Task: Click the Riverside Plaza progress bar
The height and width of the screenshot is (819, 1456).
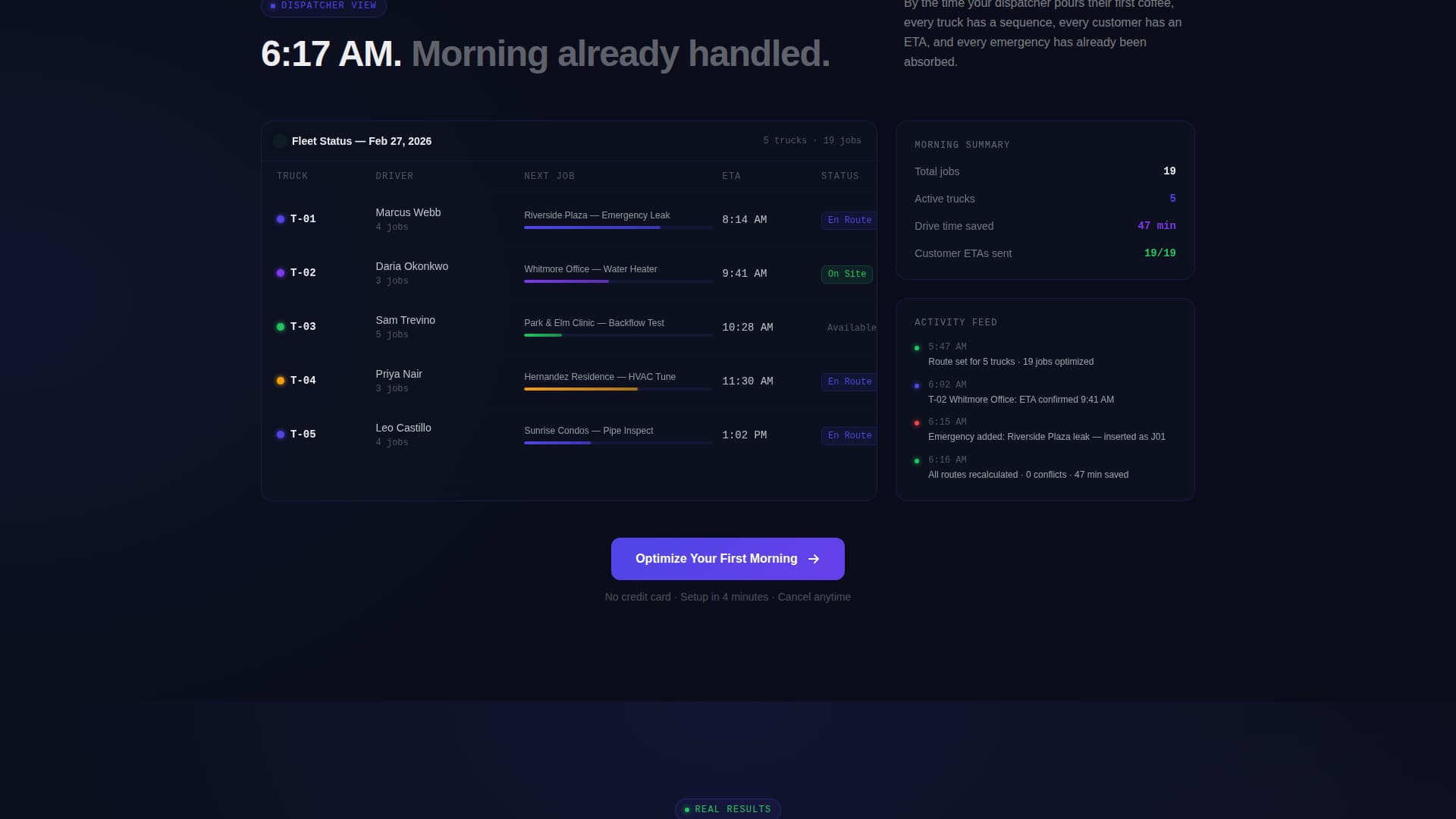Action: [618, 227]
